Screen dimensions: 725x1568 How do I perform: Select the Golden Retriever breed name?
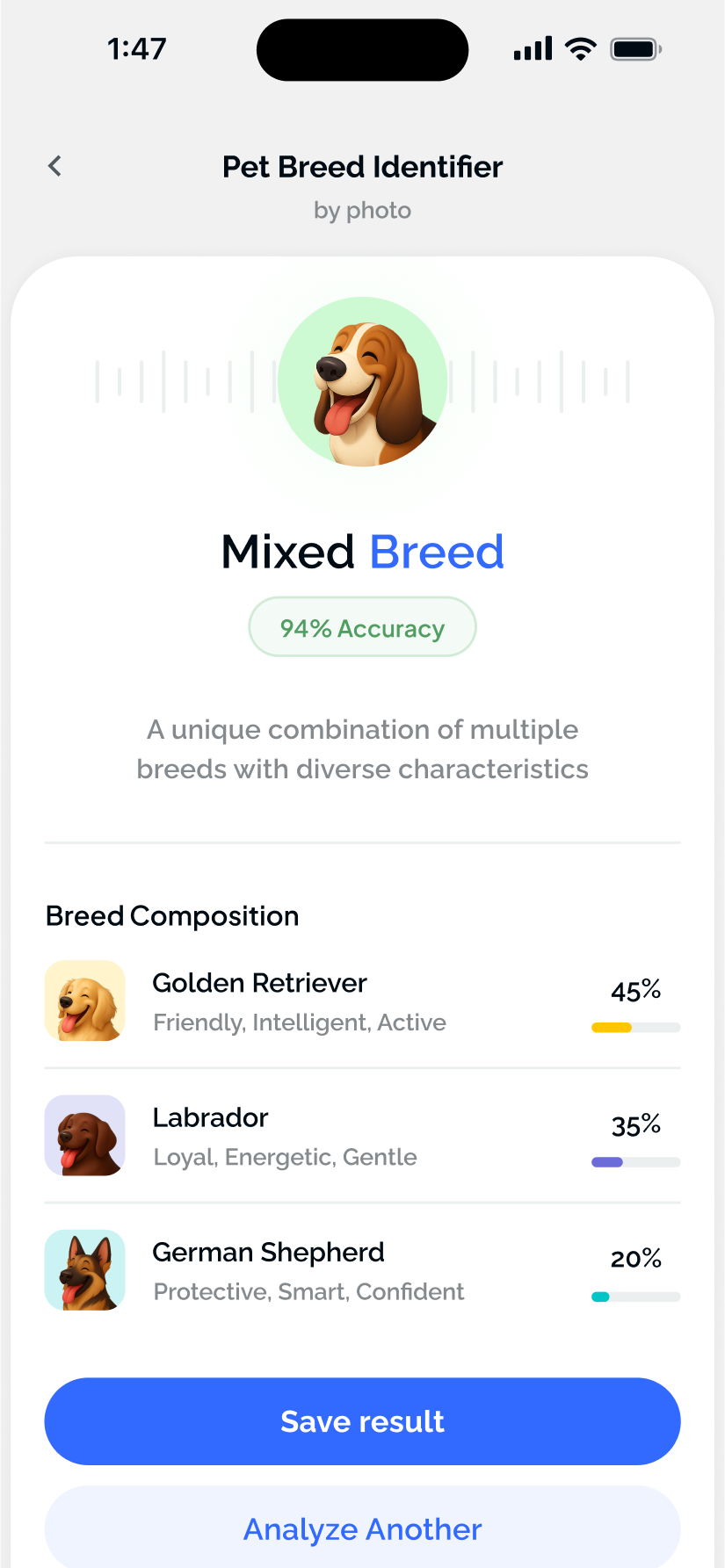click(x=259, y=983)
